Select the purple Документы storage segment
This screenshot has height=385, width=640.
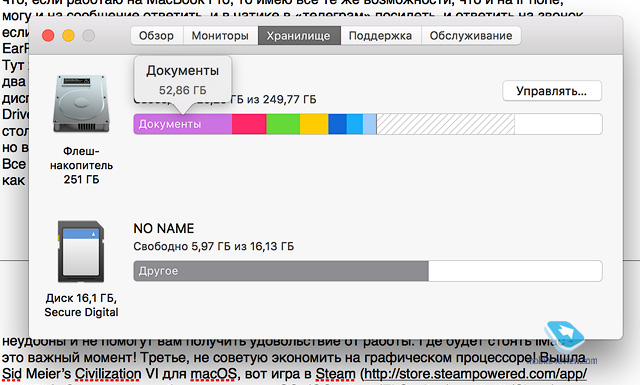183,124
